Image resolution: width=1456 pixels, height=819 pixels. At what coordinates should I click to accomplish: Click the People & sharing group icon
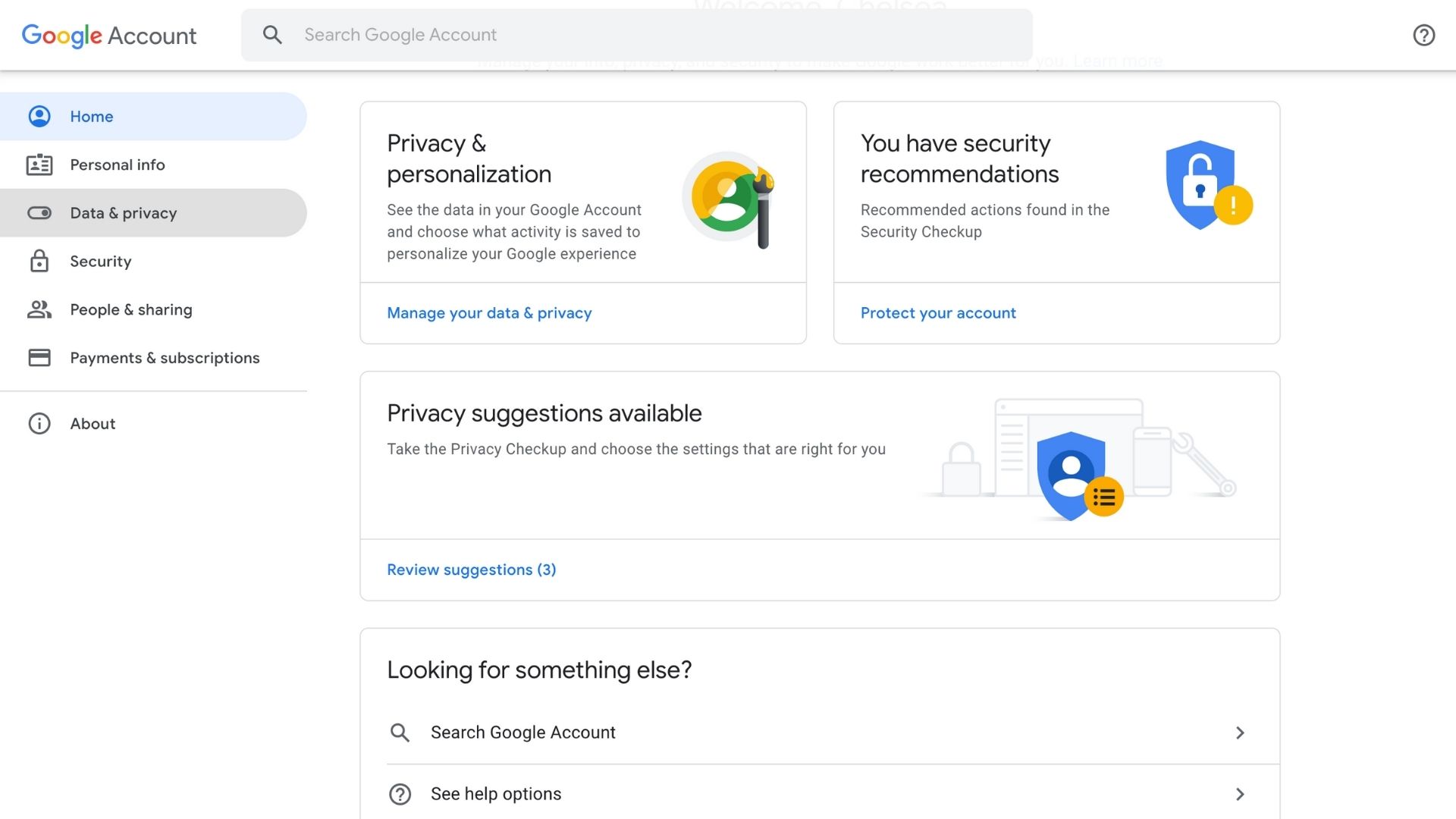(39, 309)
